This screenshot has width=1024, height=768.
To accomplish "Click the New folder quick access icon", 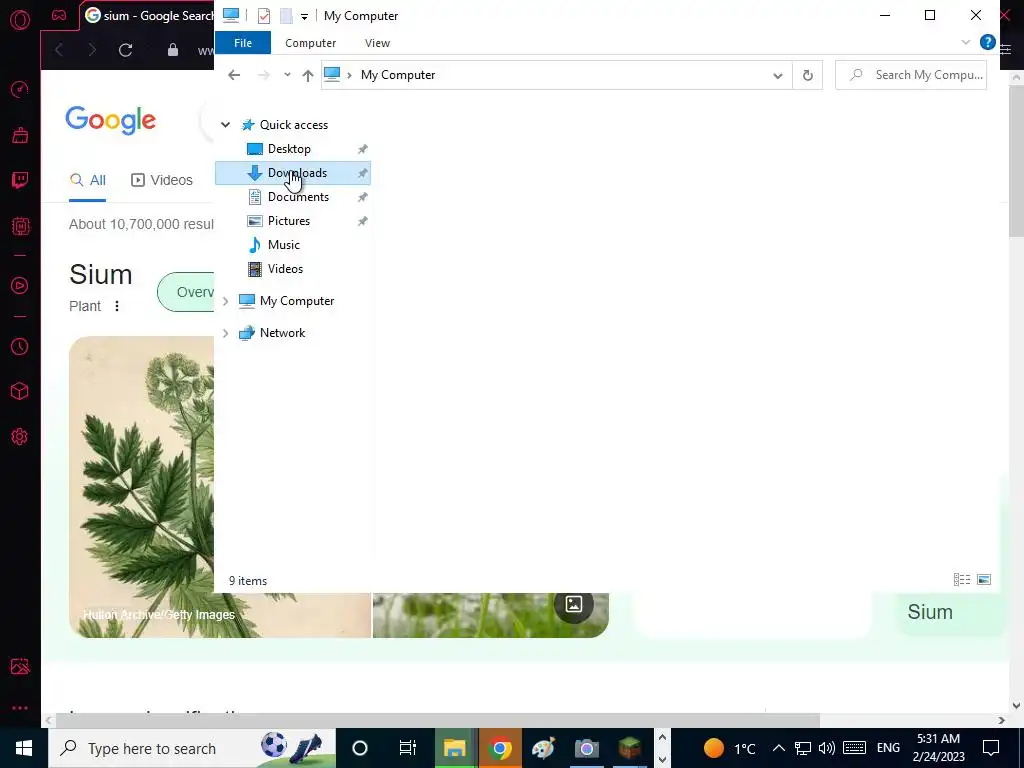I will pos(286,16).
